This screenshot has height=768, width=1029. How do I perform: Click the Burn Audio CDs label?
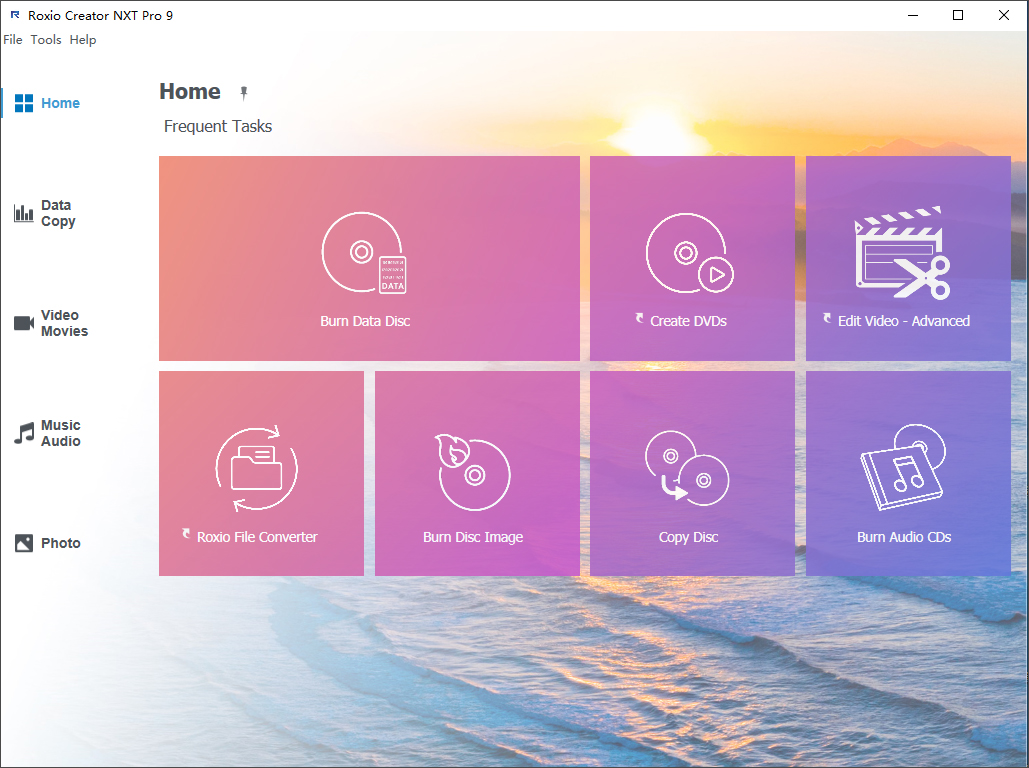pyautogui.click(x=904, y=537)
